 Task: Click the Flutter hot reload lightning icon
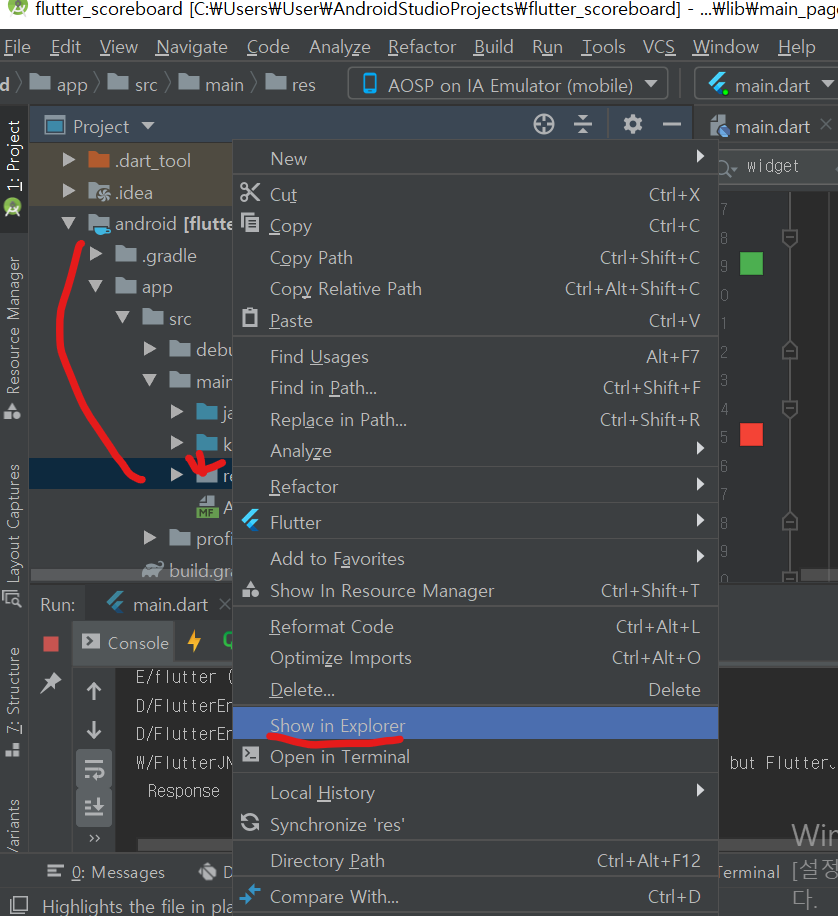(x=195, y=641)
